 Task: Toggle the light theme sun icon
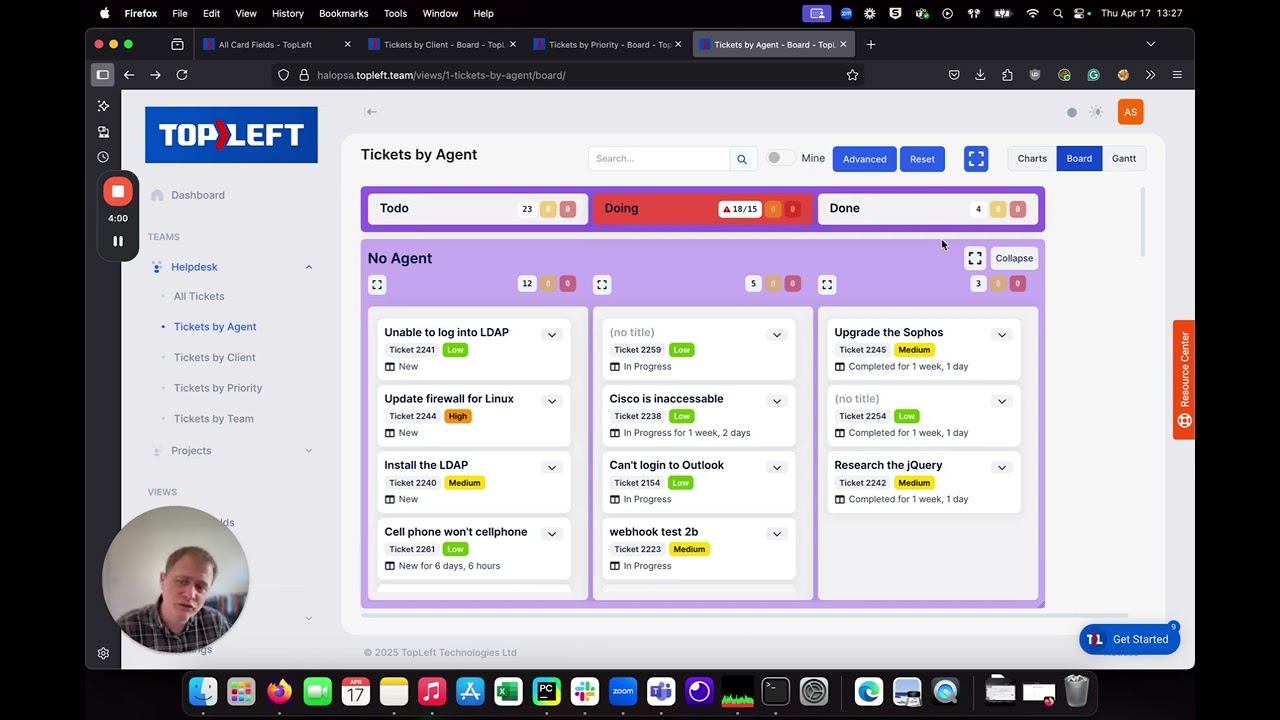[x=1096, y=112]
